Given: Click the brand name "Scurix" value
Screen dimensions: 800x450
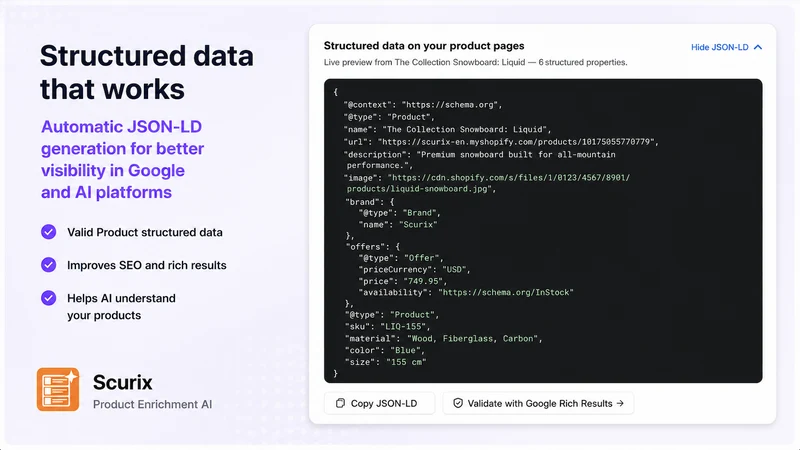Looking at the screenshot, I should pyautogui.click(x=418, y=224).
